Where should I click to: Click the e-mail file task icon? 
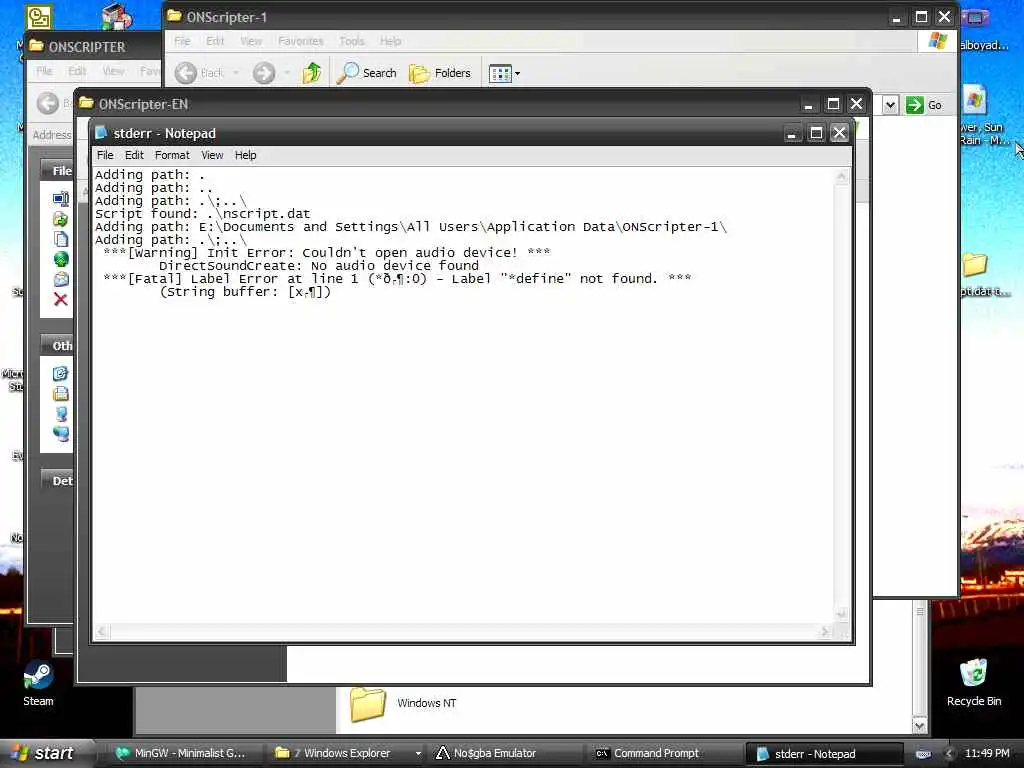61,280
